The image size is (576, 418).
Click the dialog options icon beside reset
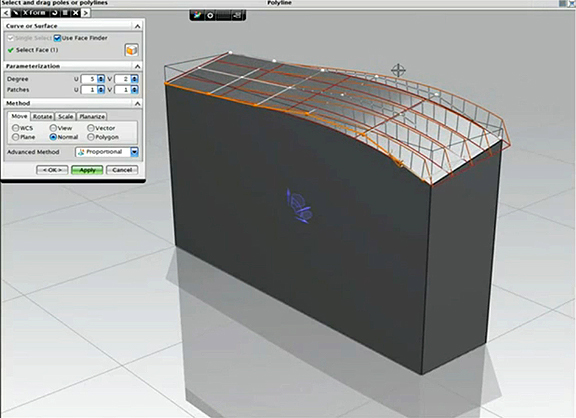tap(65, 13)
